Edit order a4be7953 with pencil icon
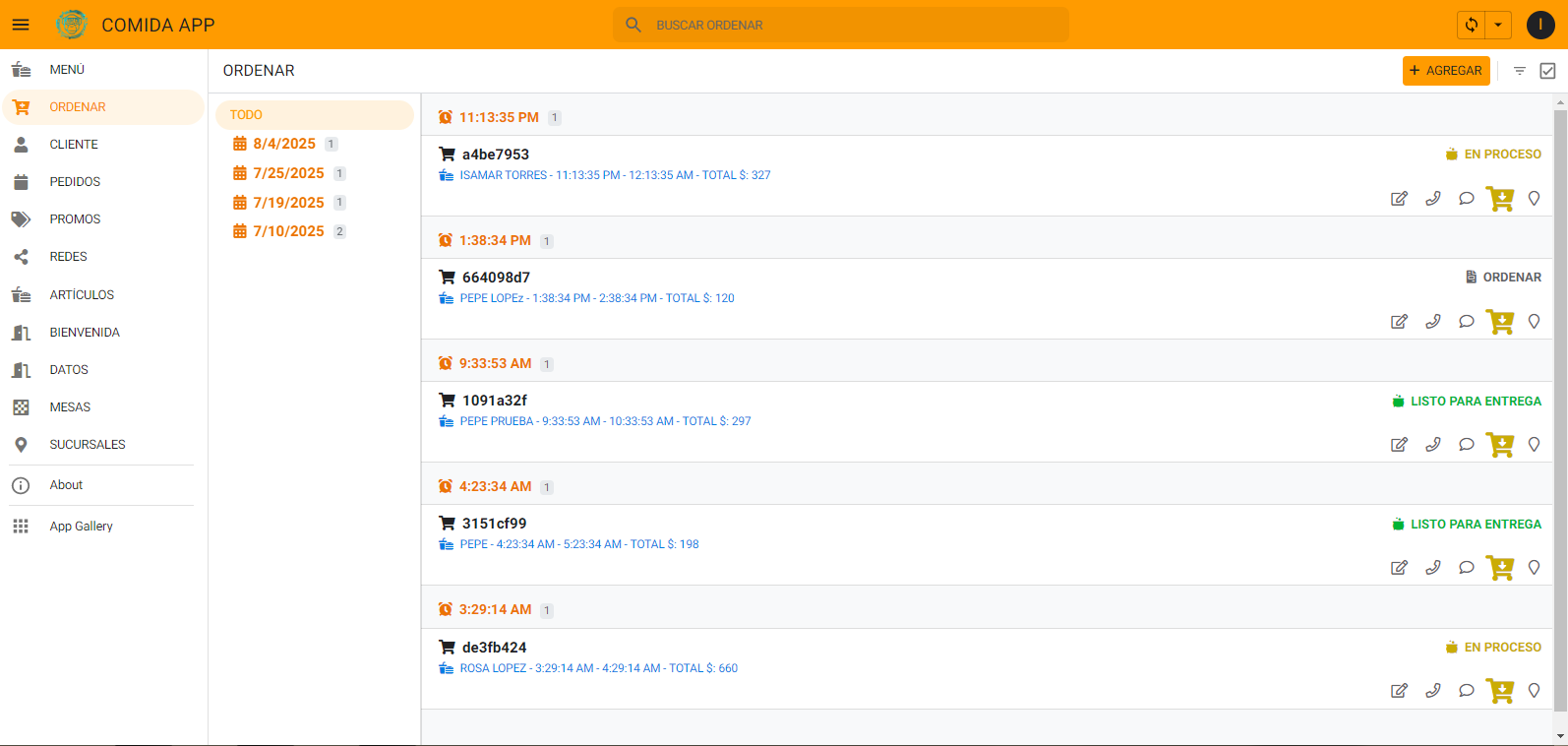Image resolution: width=1568 pixels, height=746 pixels. point(1399,199)
